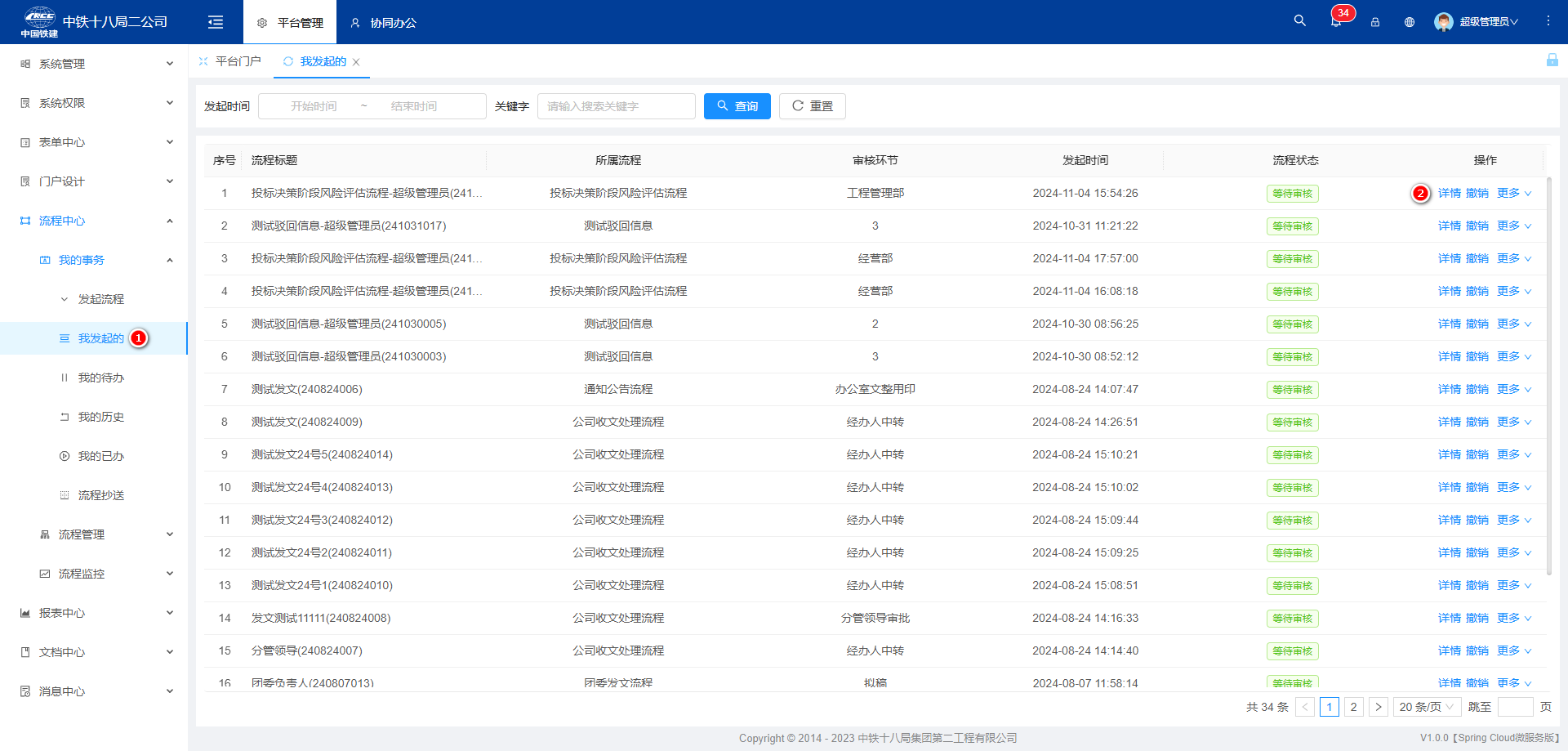1568x751 pixels.
Task: Click the 协同办公 person icon
Action: pos(355,23)
